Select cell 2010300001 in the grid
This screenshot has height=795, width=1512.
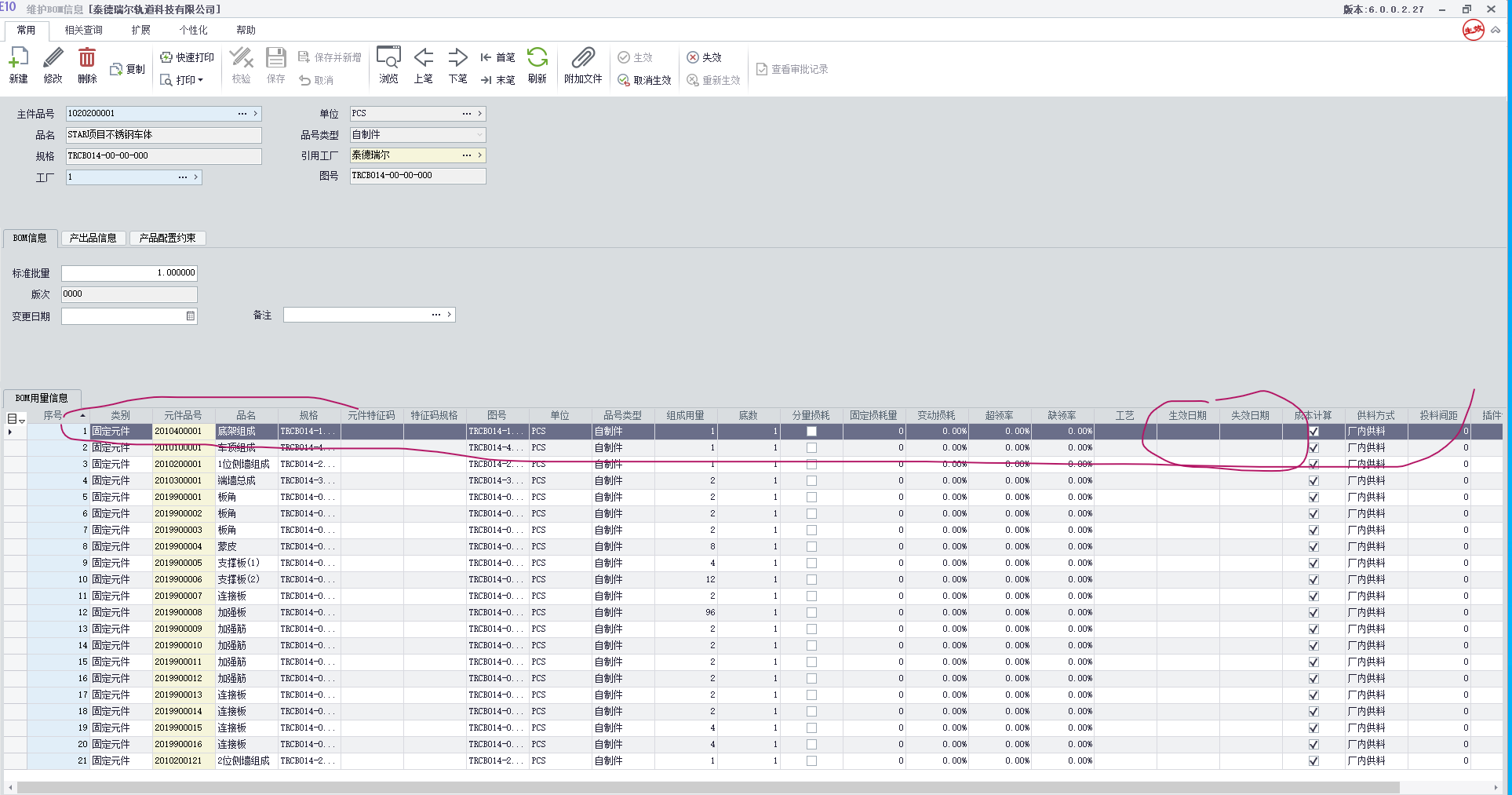[x=184, y=481]
